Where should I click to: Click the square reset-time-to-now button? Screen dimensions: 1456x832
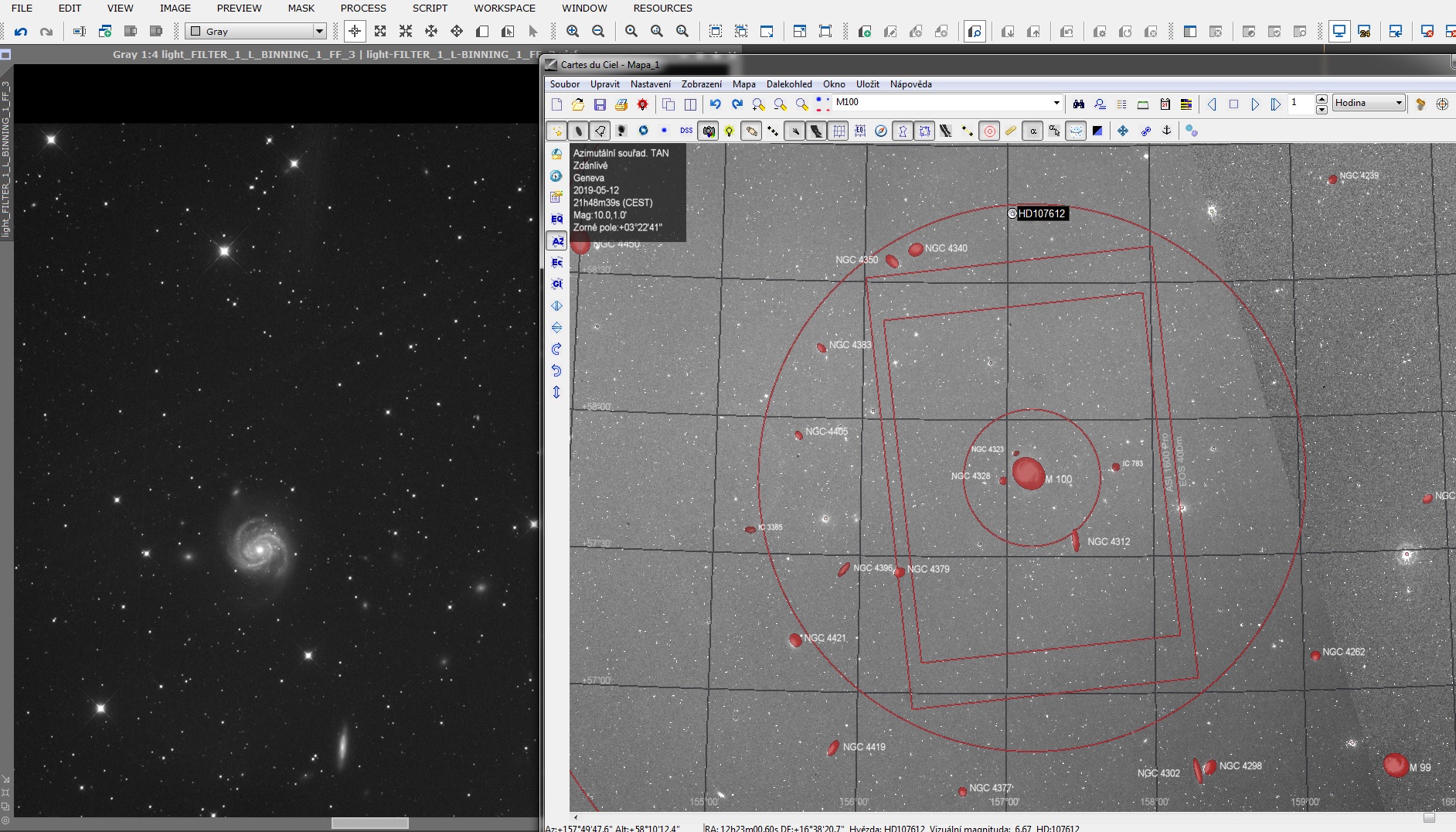tap(1233, 104)
